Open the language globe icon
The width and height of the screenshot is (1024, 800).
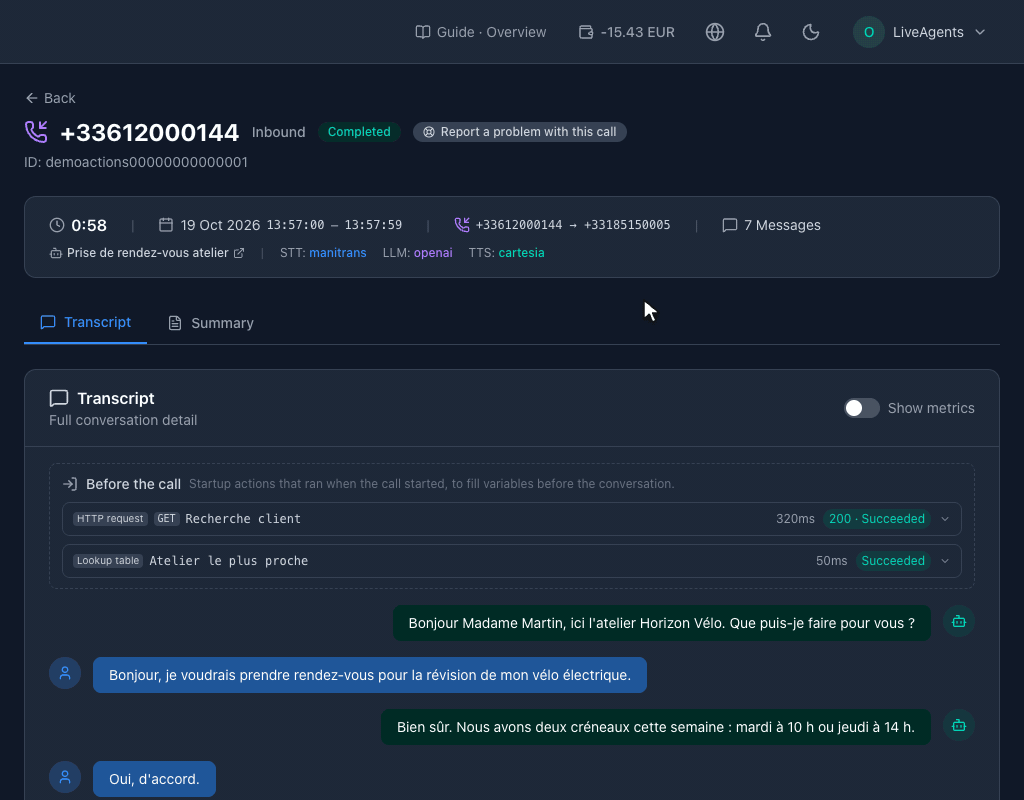pos(714,32)
